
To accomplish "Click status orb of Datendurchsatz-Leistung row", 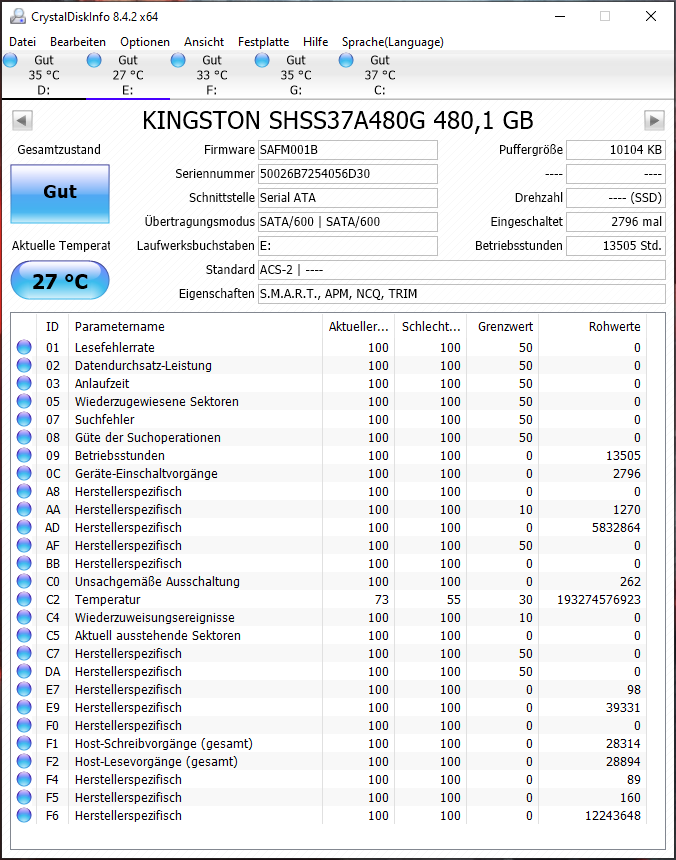I will point(24,365).
